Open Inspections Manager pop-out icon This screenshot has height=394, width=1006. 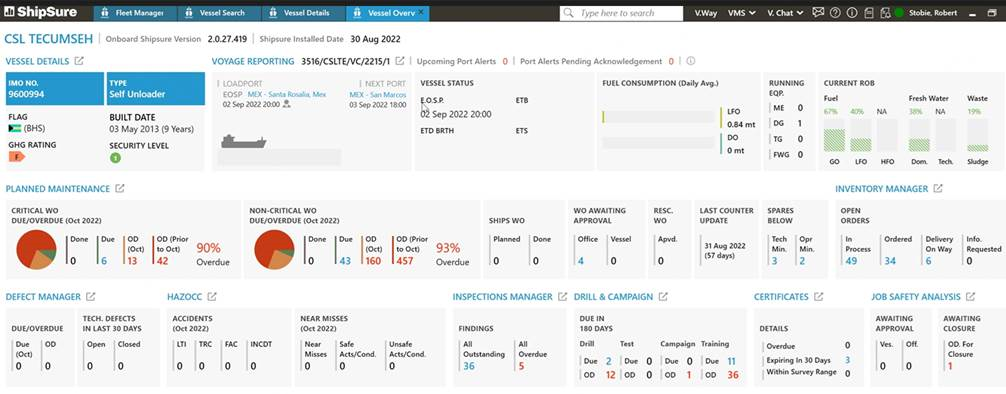pos(562,296)
